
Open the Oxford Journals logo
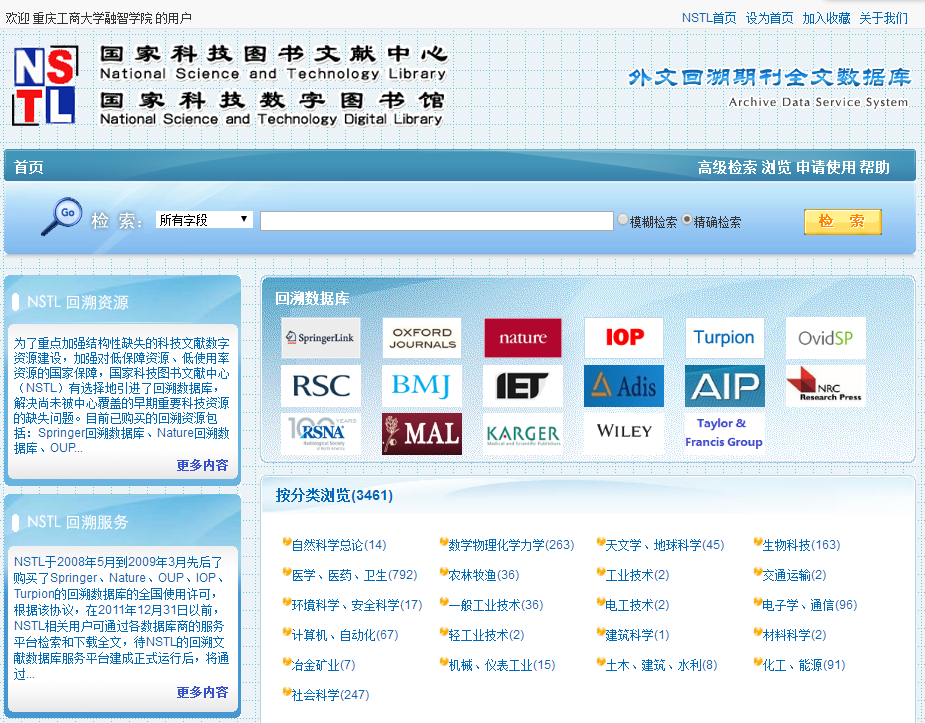[x=422, y=338]
